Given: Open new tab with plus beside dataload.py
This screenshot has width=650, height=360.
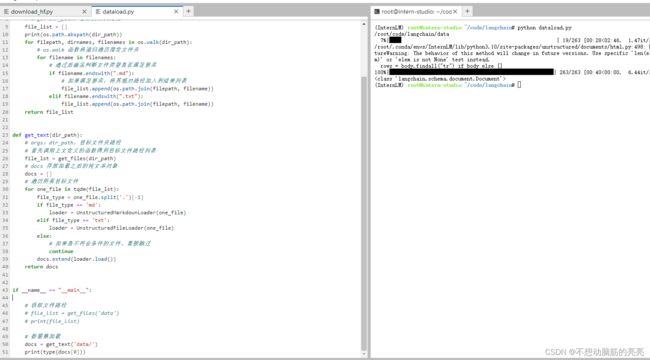Looking at the screenshot, I should pos(188,11).
